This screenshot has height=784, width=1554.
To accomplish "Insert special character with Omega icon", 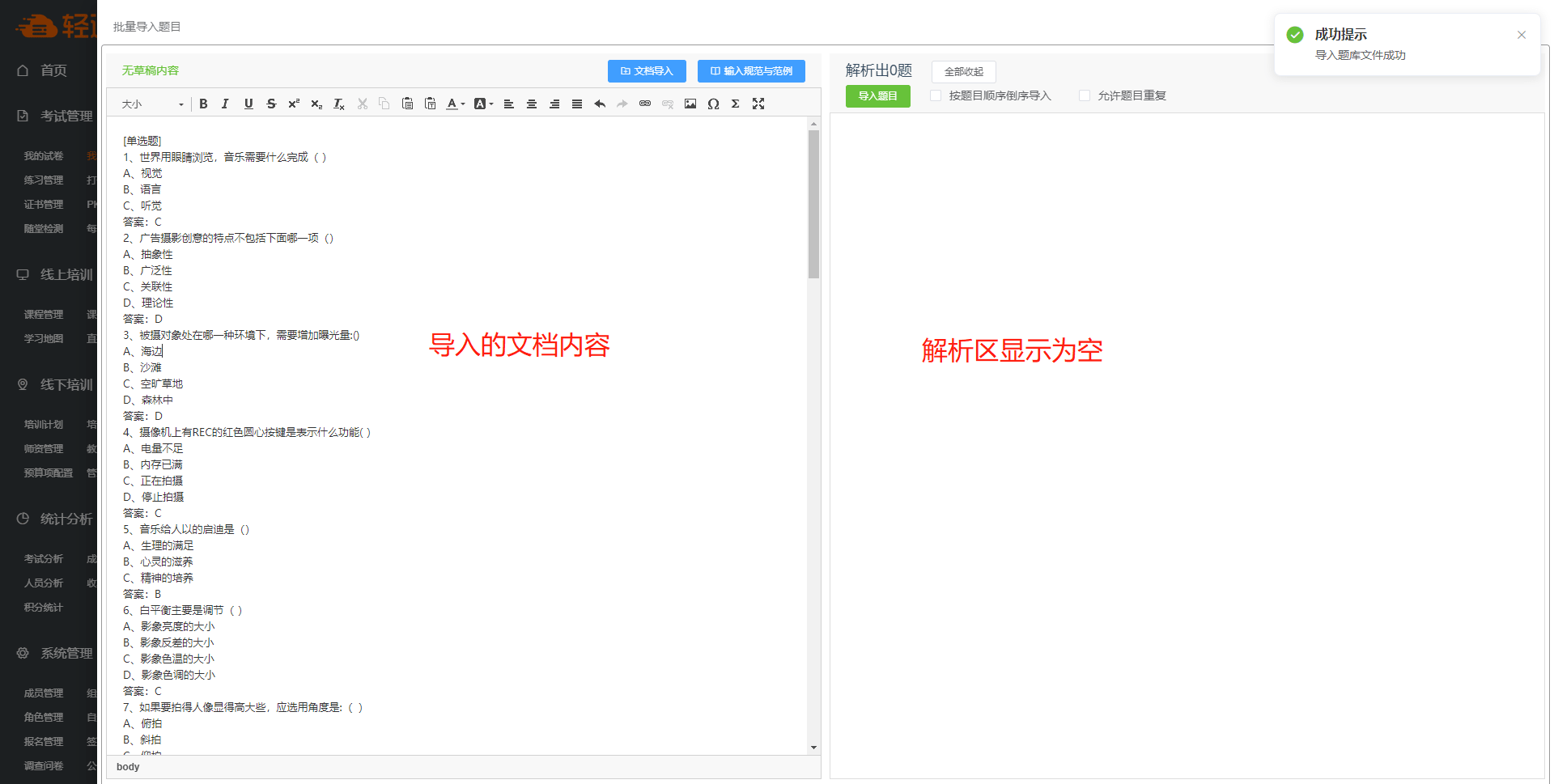I will (x=713, y=104).
